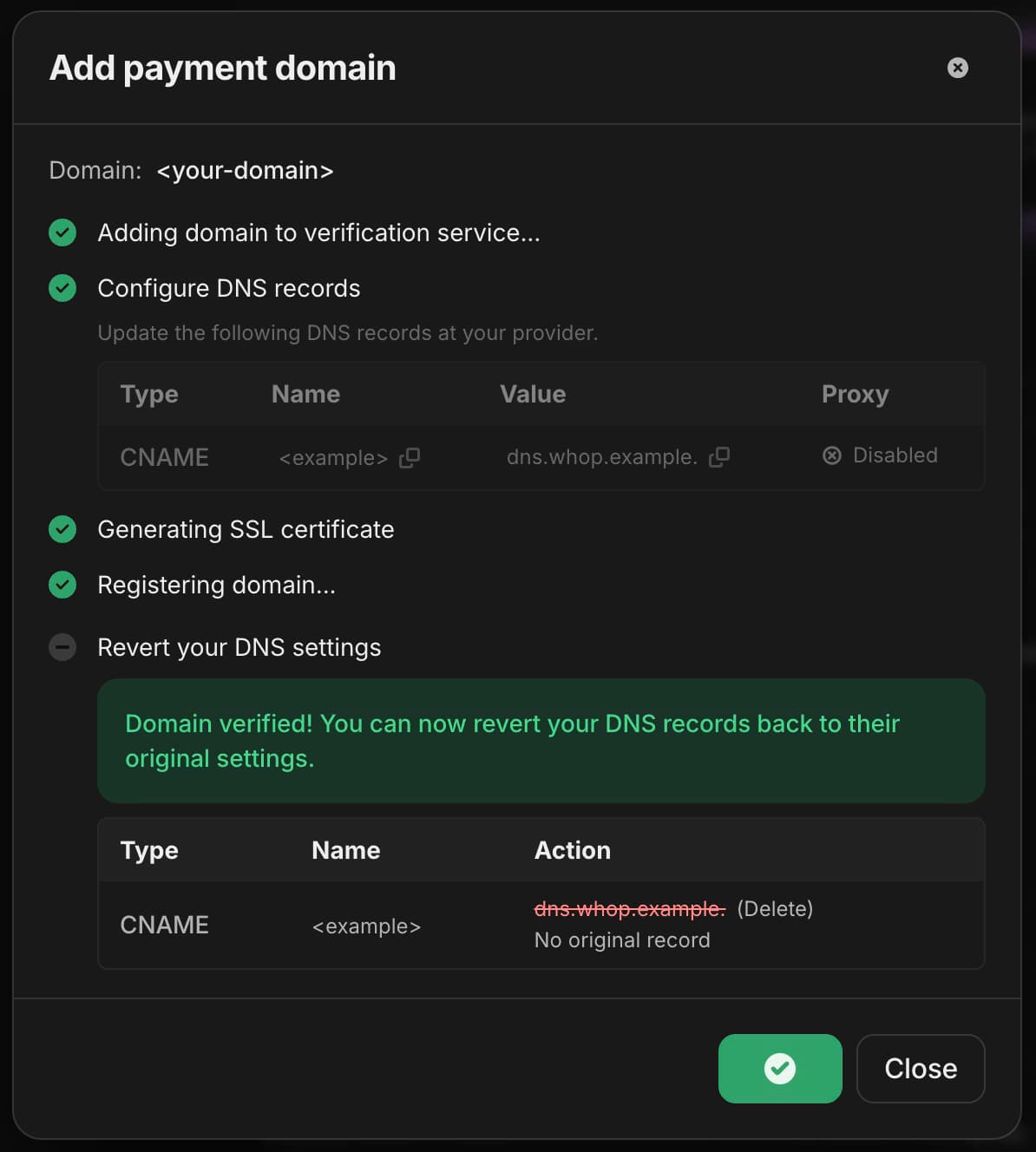This screenshot has height=1152, width=1036.
Task: Select the Revert your DNS settings step
Action: click(239, 647)
